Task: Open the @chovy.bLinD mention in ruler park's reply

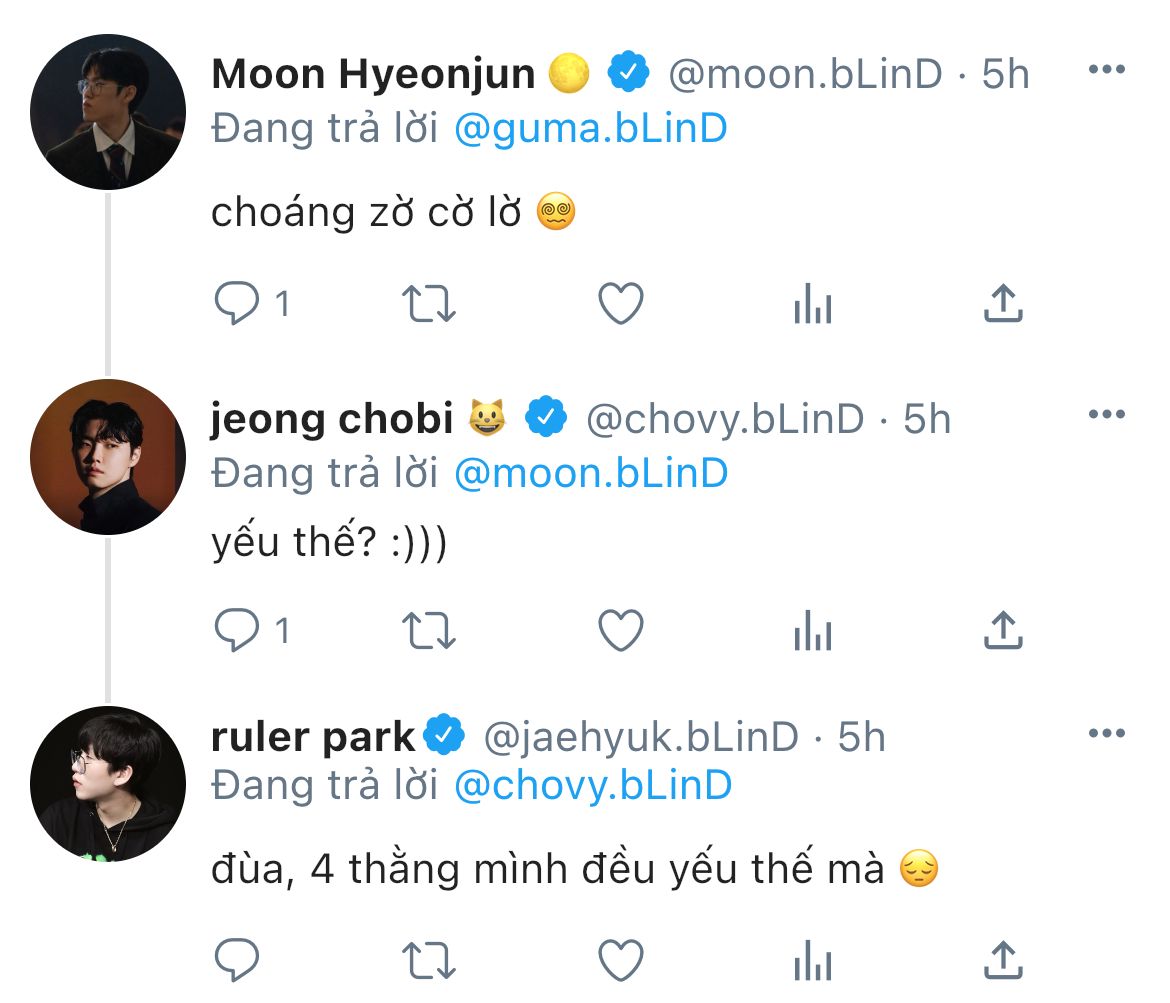Action: [593, 786]
